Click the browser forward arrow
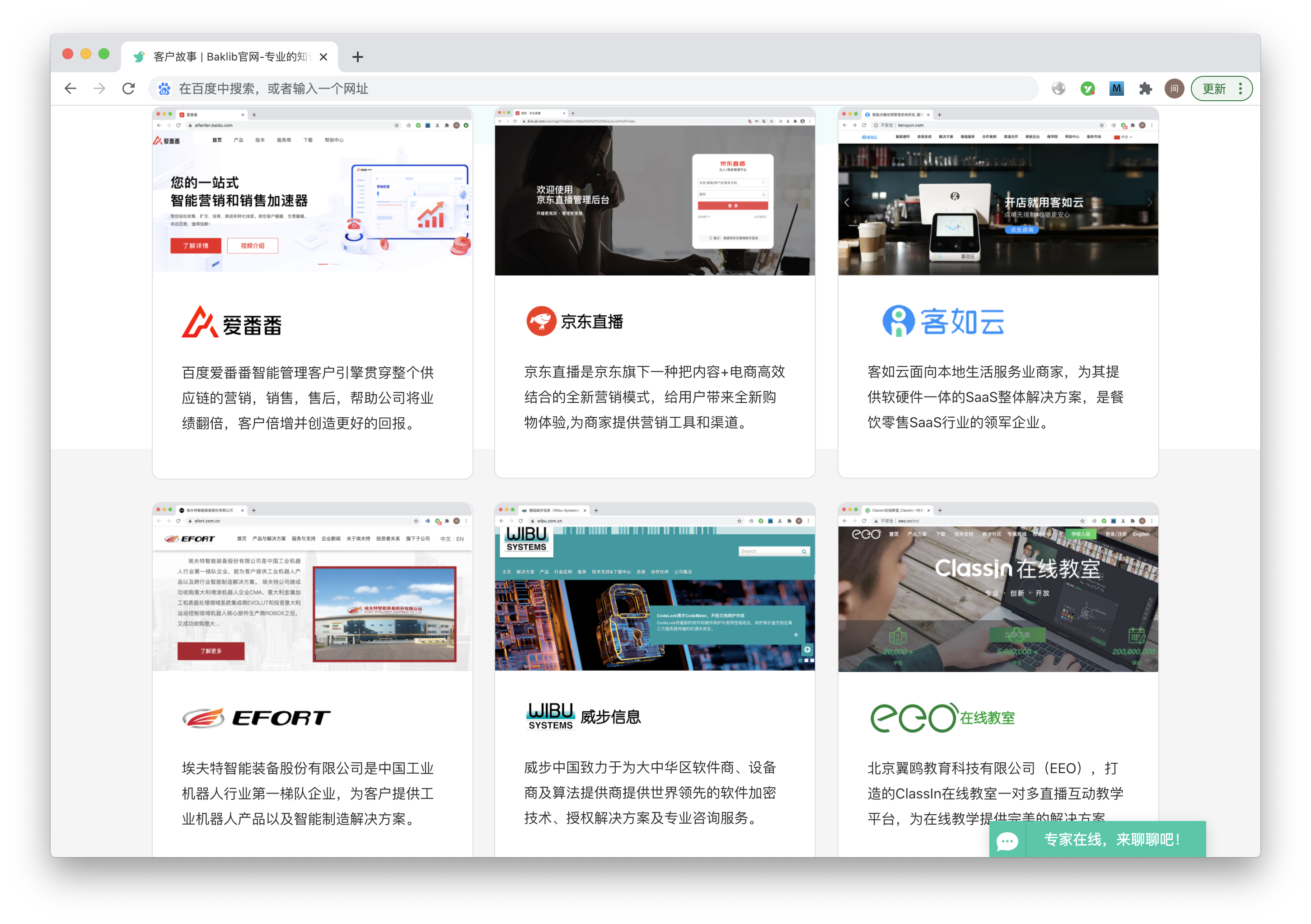The image size is (1311, 924). [x=99, y=89]
